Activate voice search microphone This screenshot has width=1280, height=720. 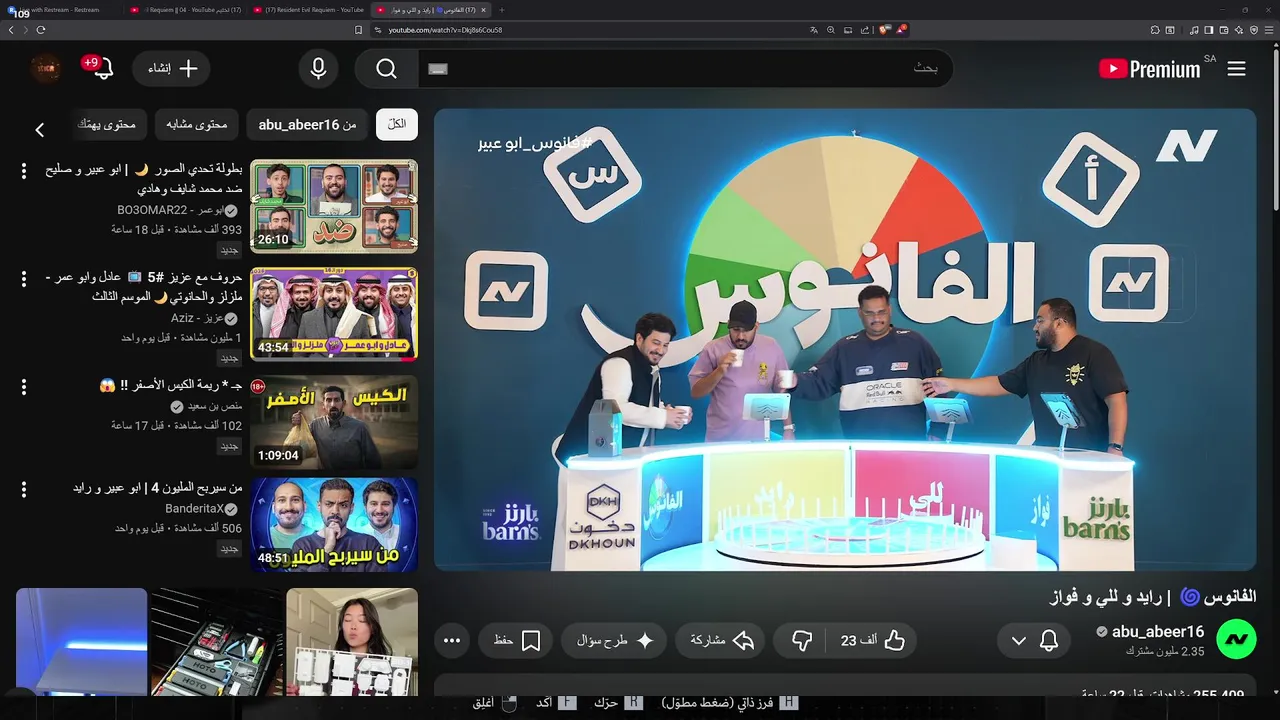point(318,69)
